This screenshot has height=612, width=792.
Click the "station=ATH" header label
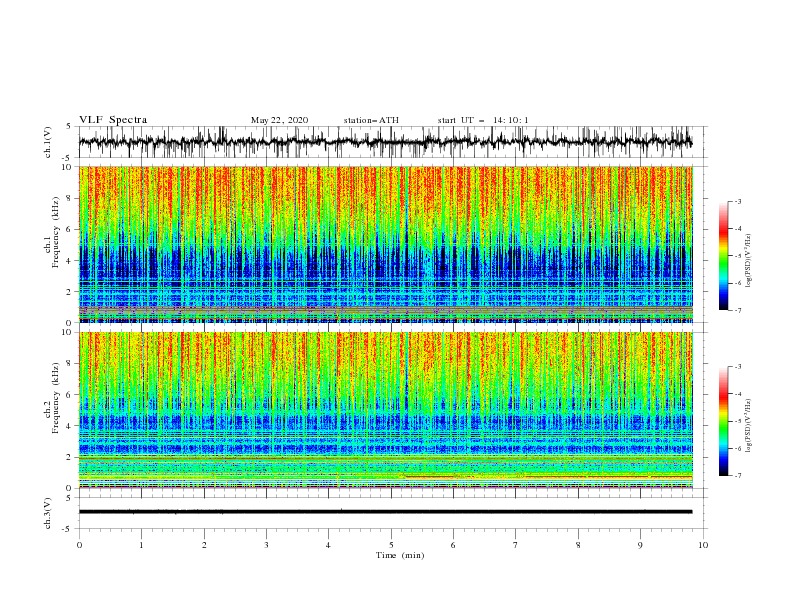click(x=371, y=120)
